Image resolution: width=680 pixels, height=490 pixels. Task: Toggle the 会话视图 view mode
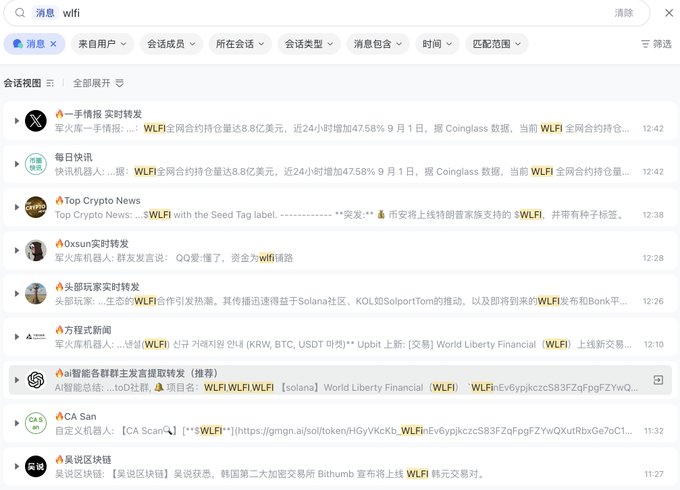coord(29,83)
